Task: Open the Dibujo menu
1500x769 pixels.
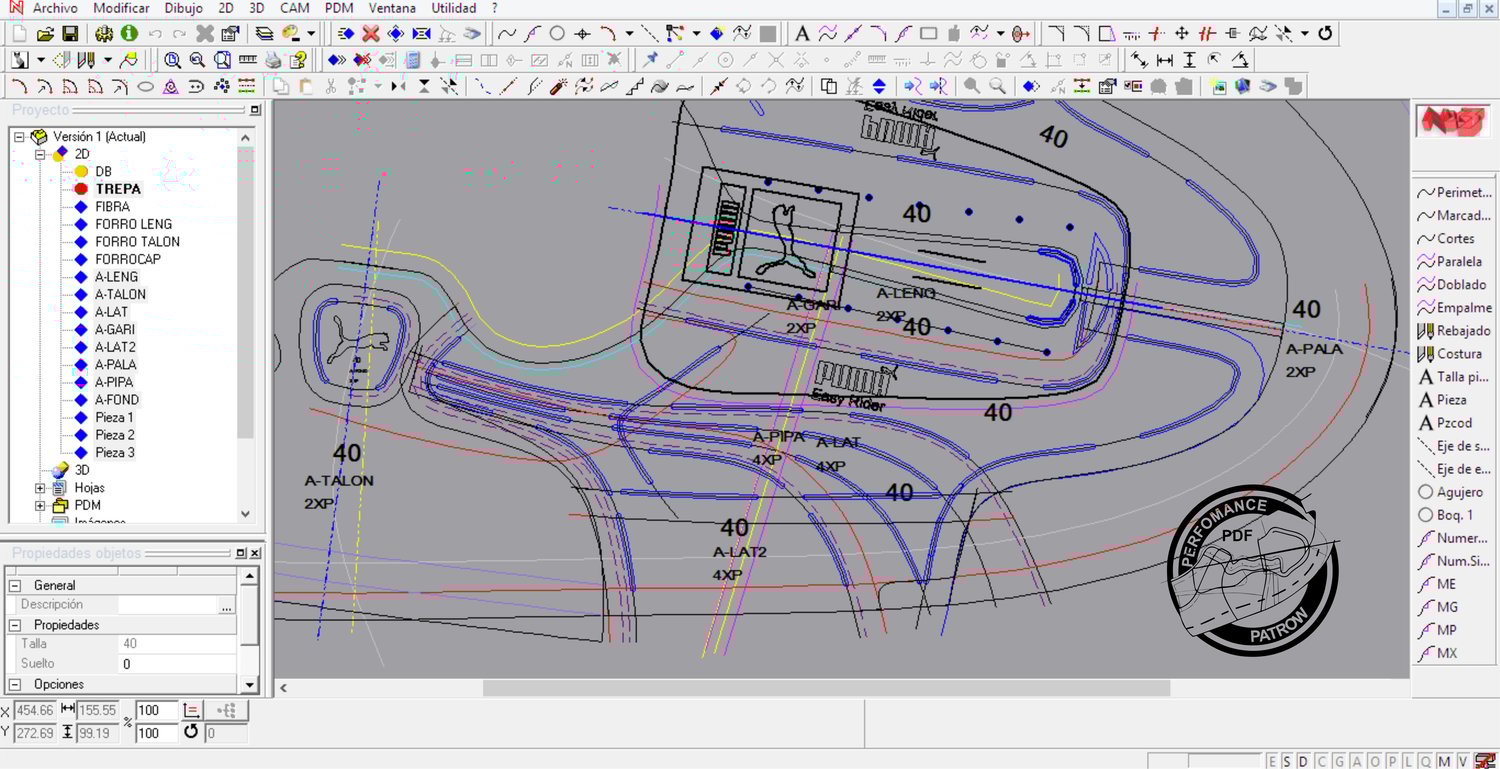Action: click(x=183, y=8)
